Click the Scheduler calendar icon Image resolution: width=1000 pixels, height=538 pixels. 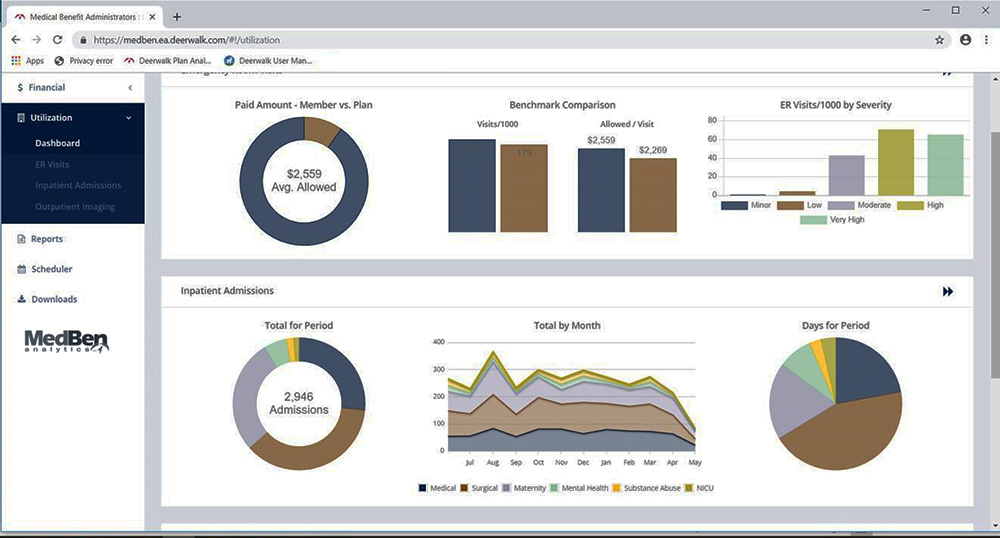[22, 269]
